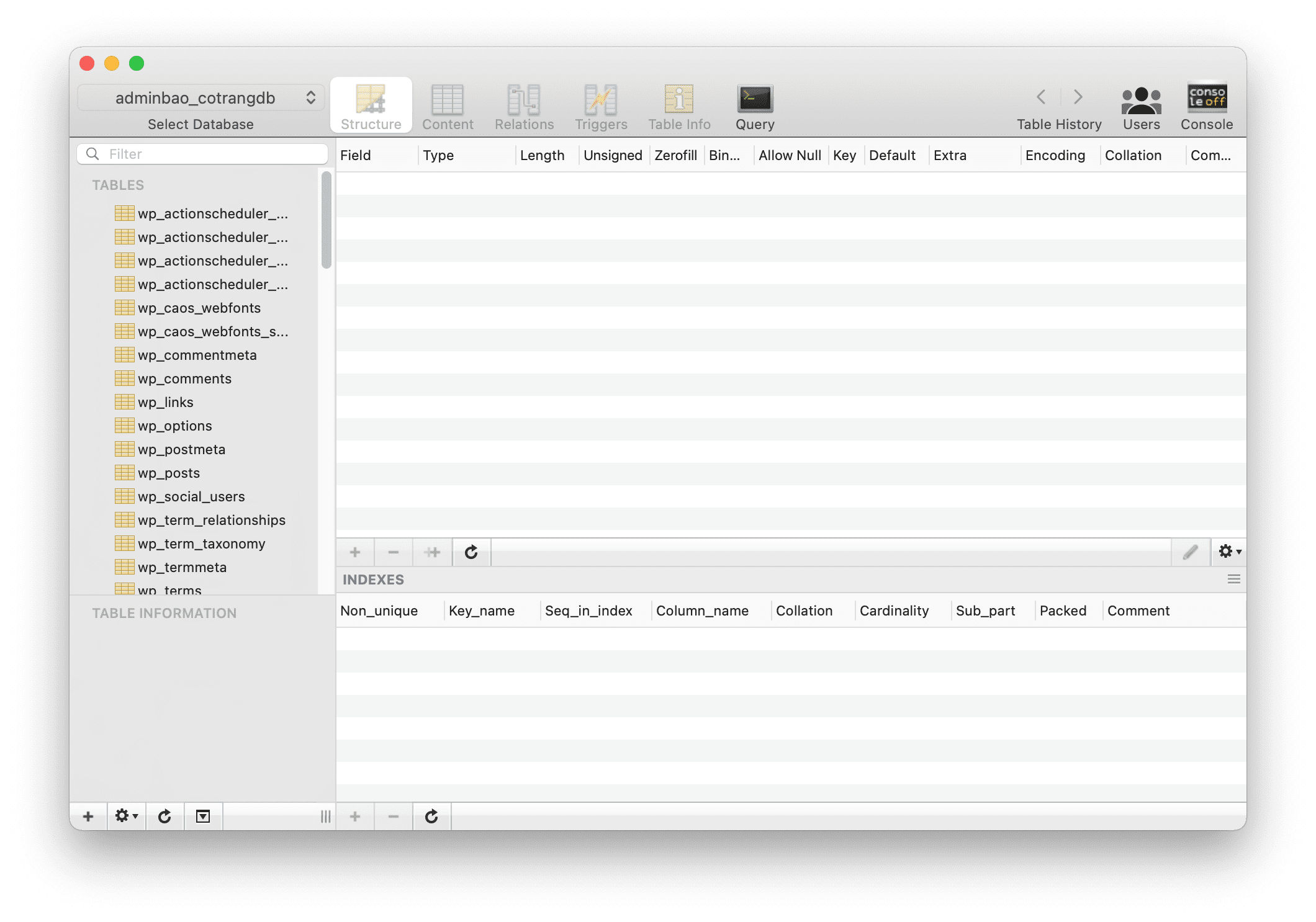The image size is (1316, 922).
Task: Show the Triggers tab
Action: pyautogui.click(x=601, y=106)
